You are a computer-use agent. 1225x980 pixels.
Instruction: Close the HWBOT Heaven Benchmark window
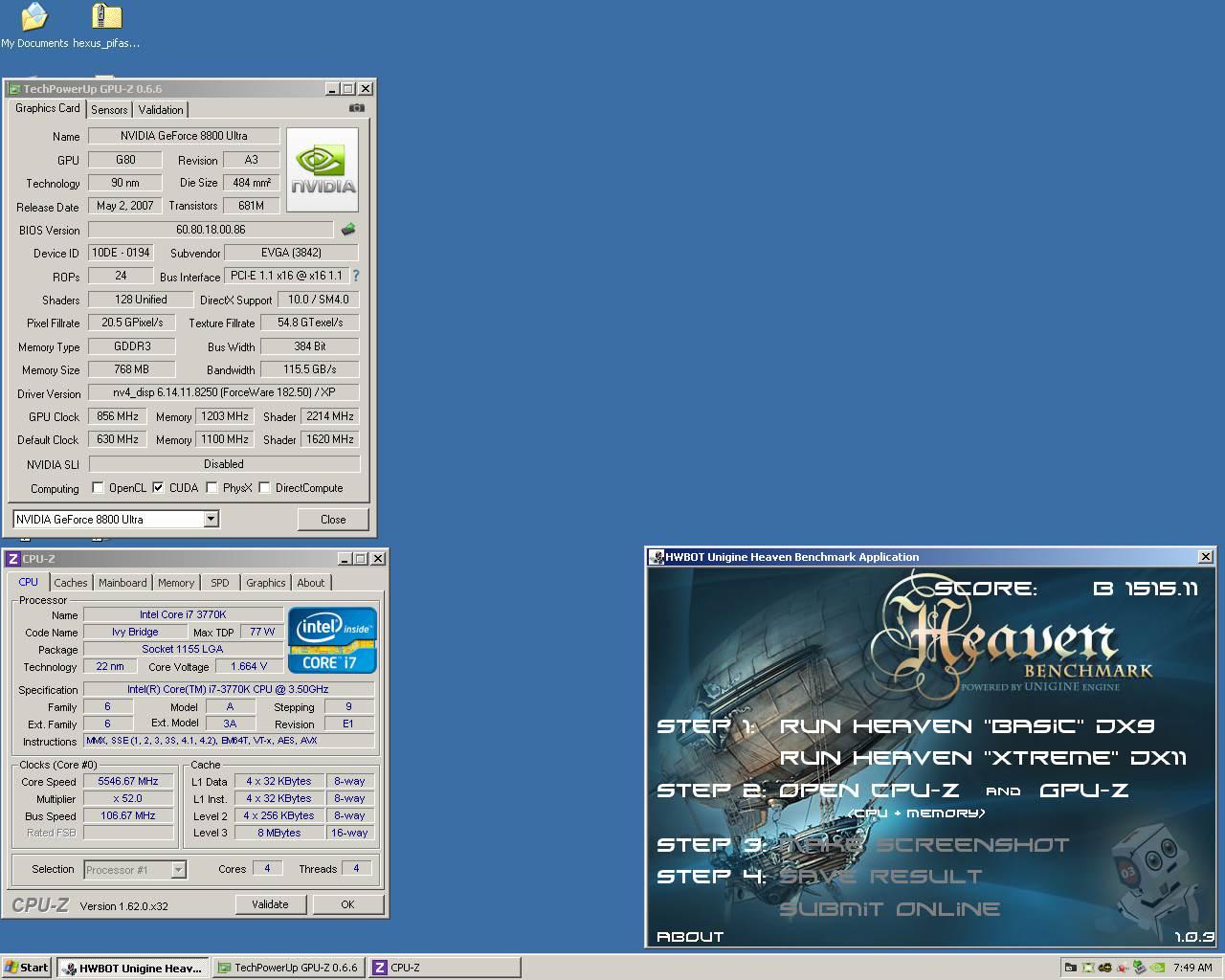1206,556
